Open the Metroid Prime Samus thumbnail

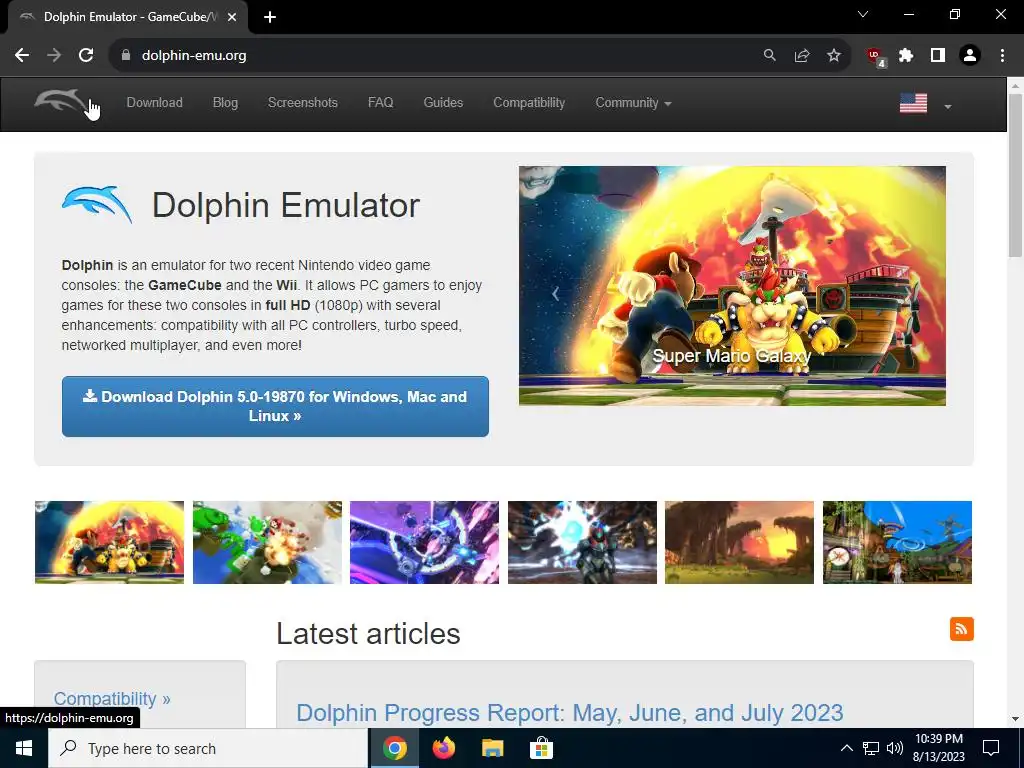click(583, 542)
